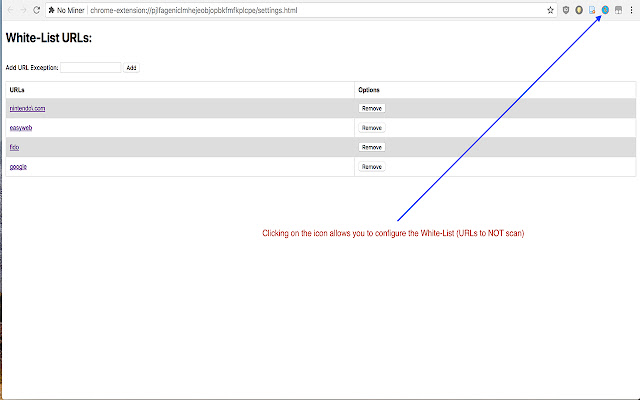The image size is (640, 400).
Task: Open the gray shield extension icon
Action: (x=566, y=10)
